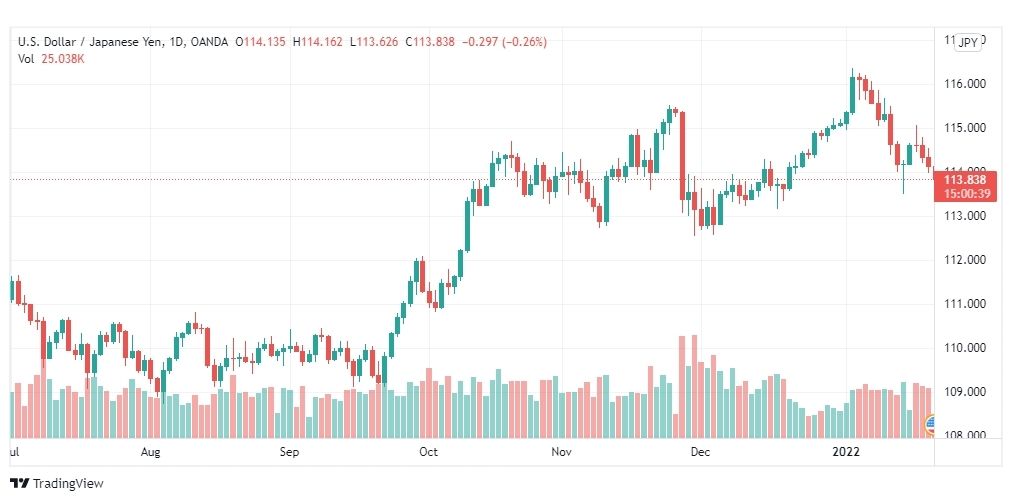Click the US flag economic event icon

(930, 424)
